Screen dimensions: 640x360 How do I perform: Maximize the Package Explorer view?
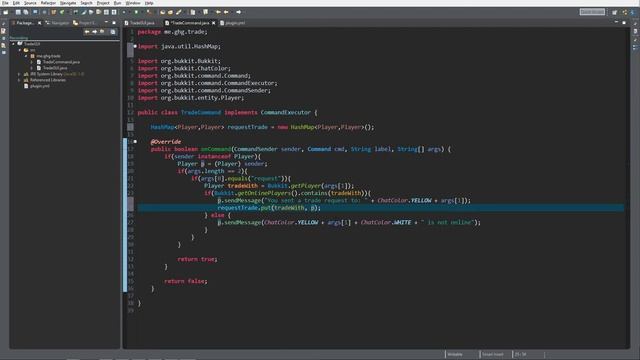[114, 22]
